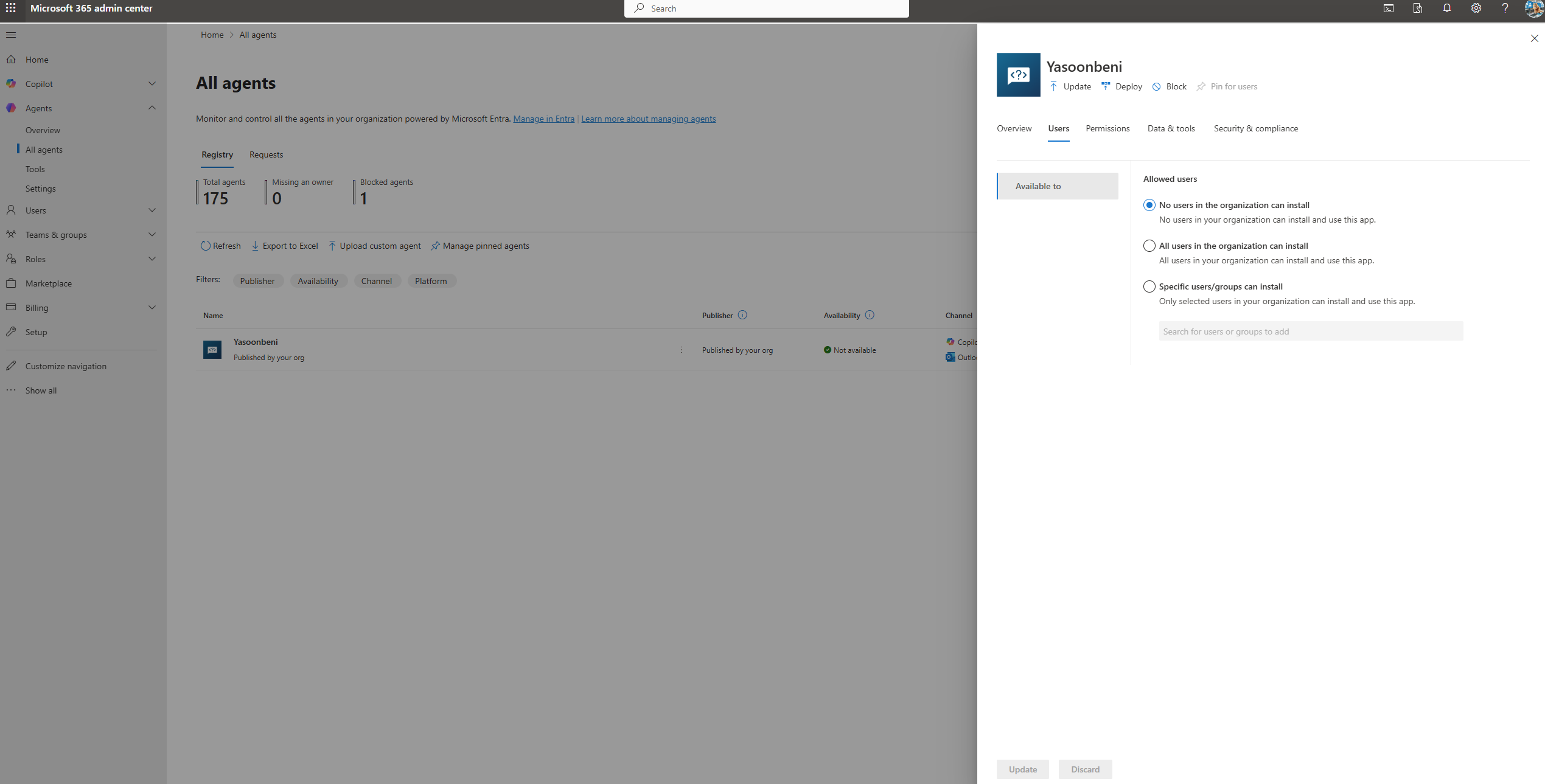Click the notifications bell icon
The height and width of the screenshot is (784, 1545).
[x=1446, y=8]
